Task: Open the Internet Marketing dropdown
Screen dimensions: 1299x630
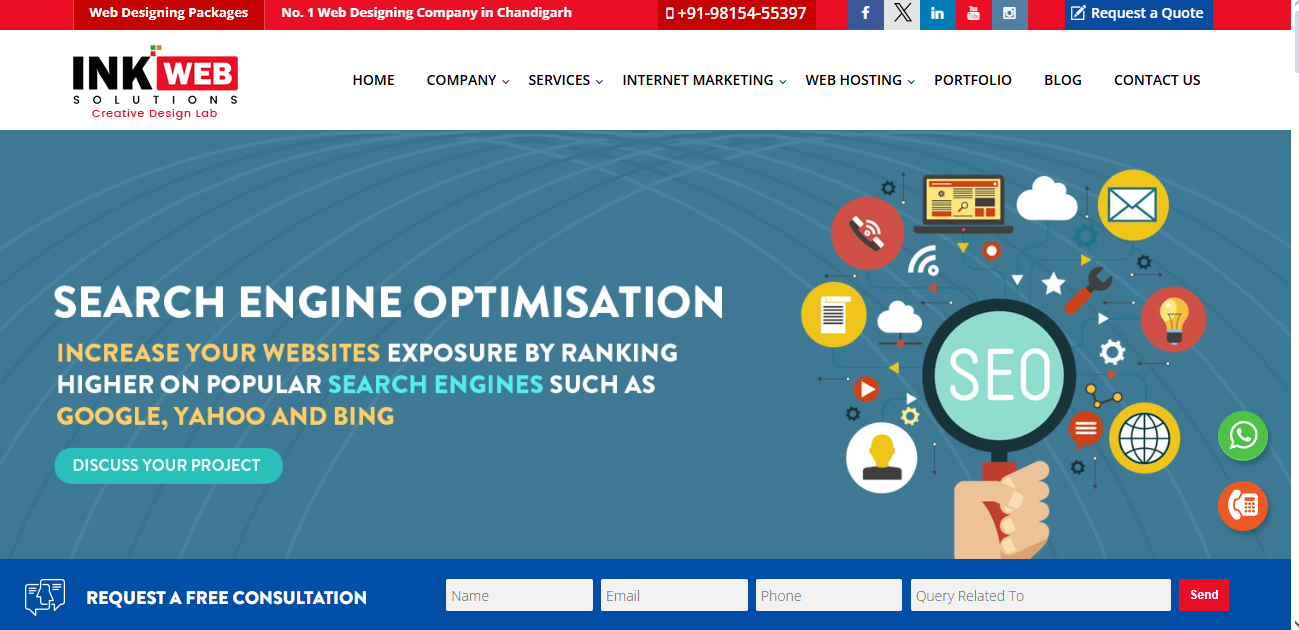Action: click(x=703, y=80)
